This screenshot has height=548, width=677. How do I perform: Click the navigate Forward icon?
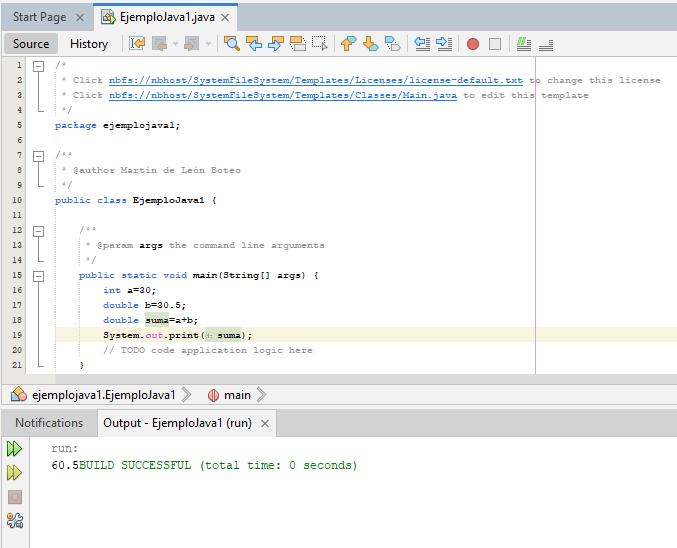pyautogui.click(x=191, y=44)
